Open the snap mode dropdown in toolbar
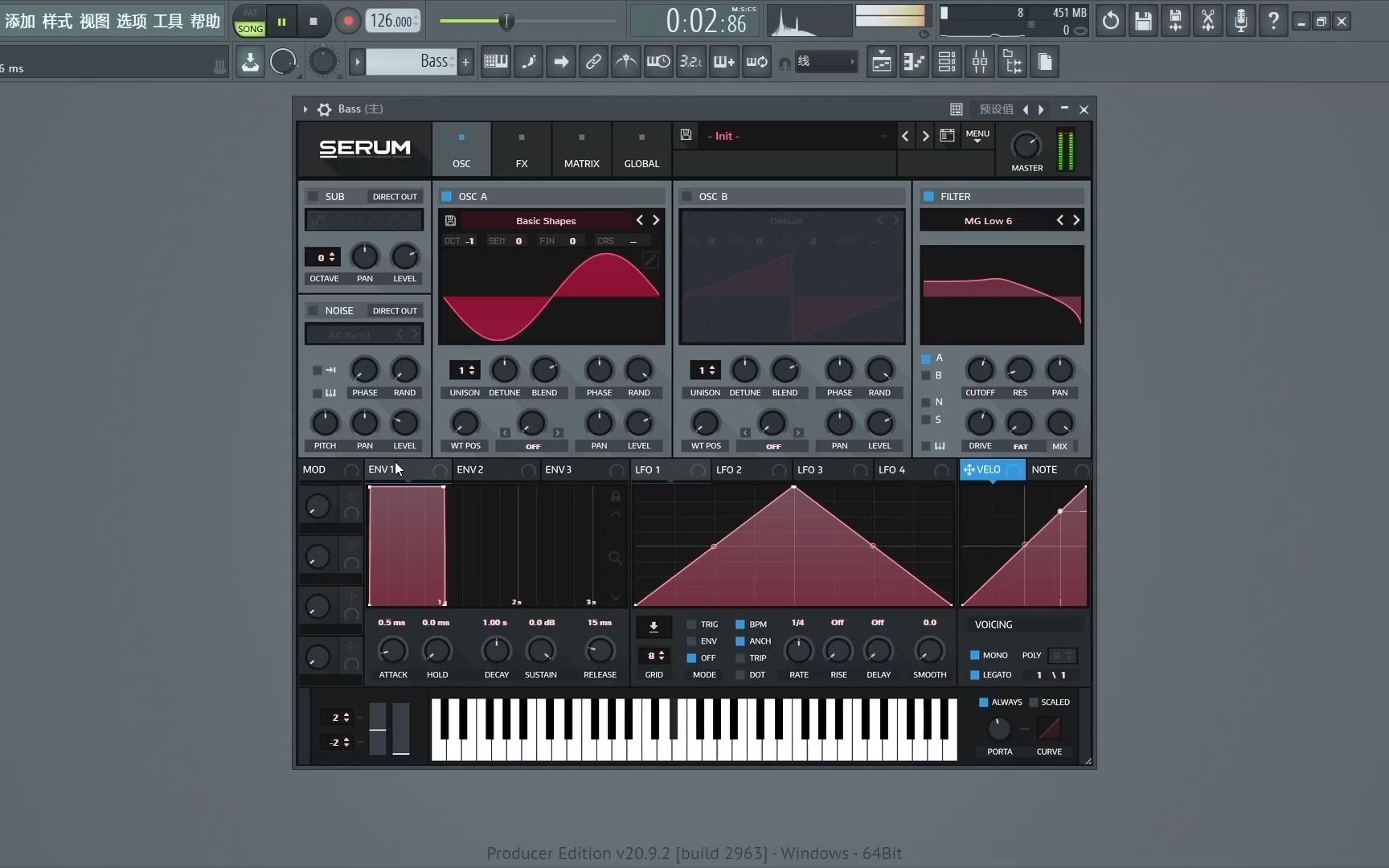Image resolution: width=1389 pixels, height=868 pixels. pos(826,62)
